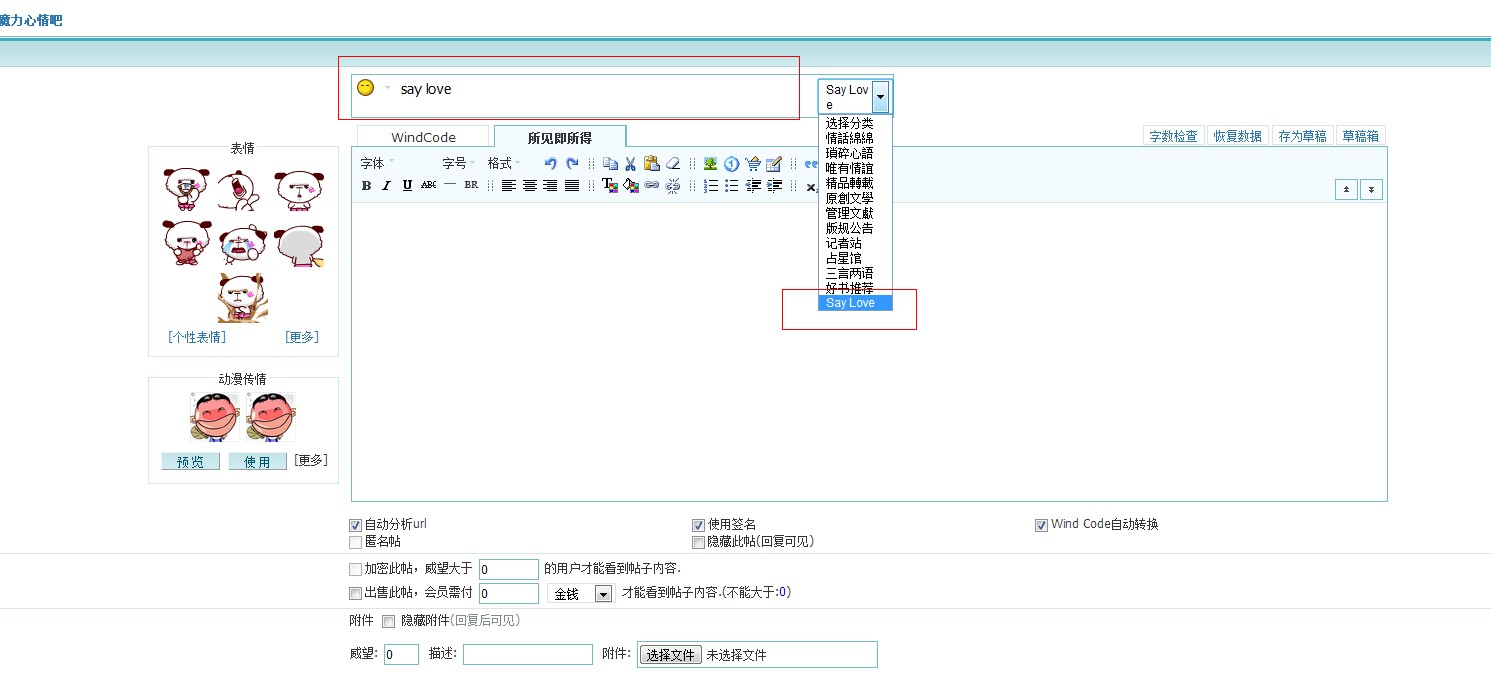
Task: Select the 所见即所得 editor tab
Action: pyautogui.click(x=560, y=138)
